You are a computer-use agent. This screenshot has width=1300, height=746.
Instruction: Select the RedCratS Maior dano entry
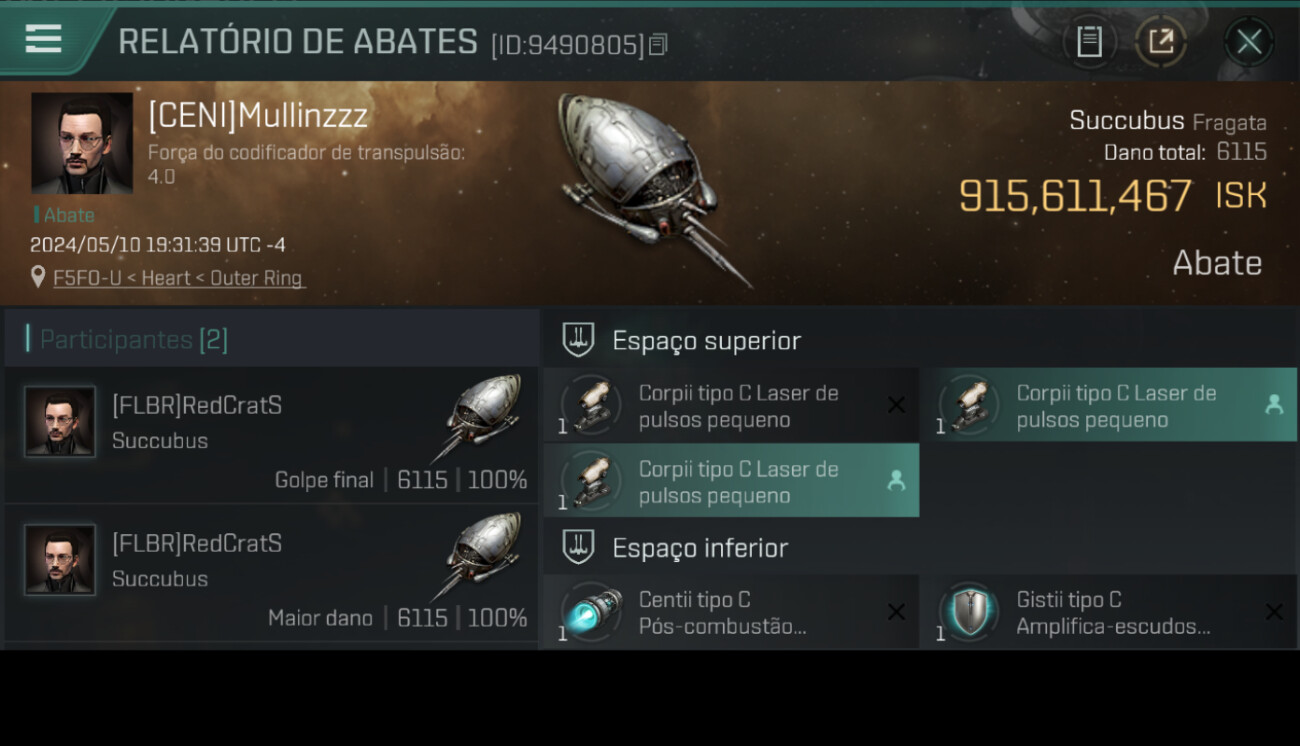(272, 573)
